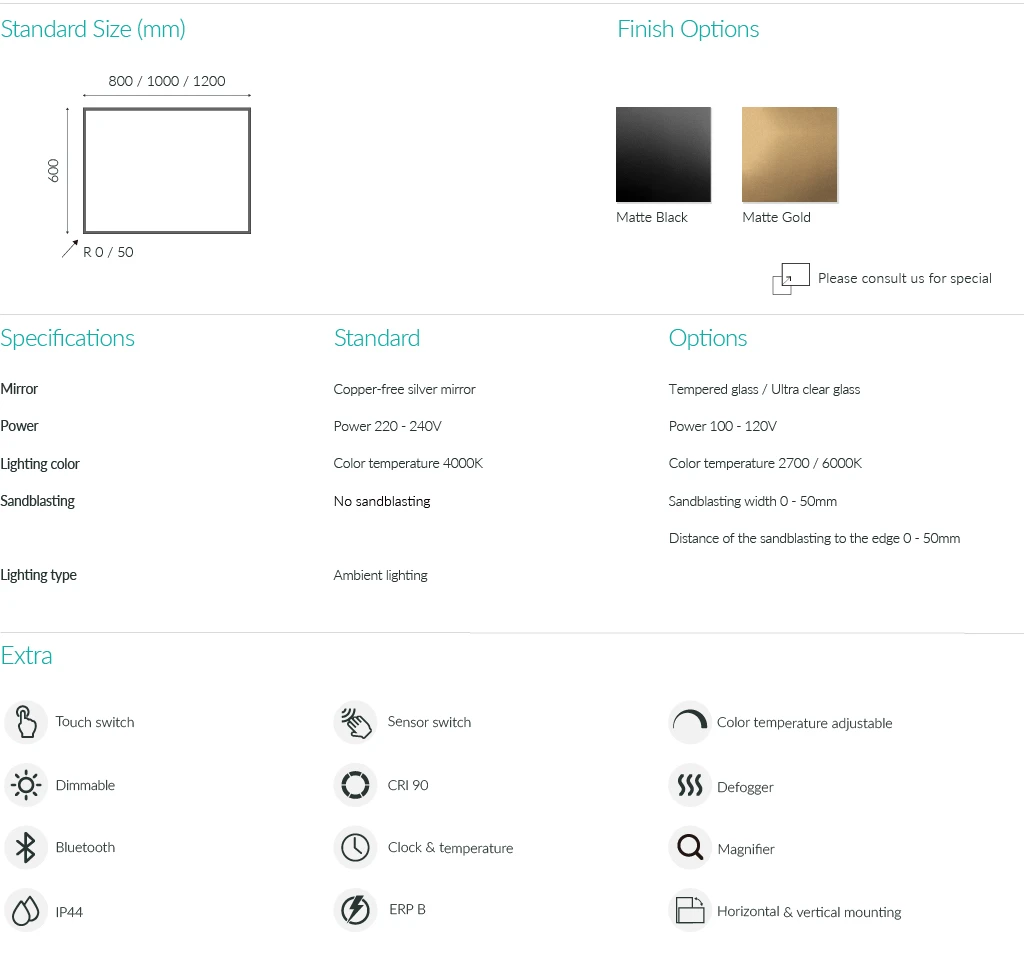Click the Defogger steam icon

[x=689, y=786]
